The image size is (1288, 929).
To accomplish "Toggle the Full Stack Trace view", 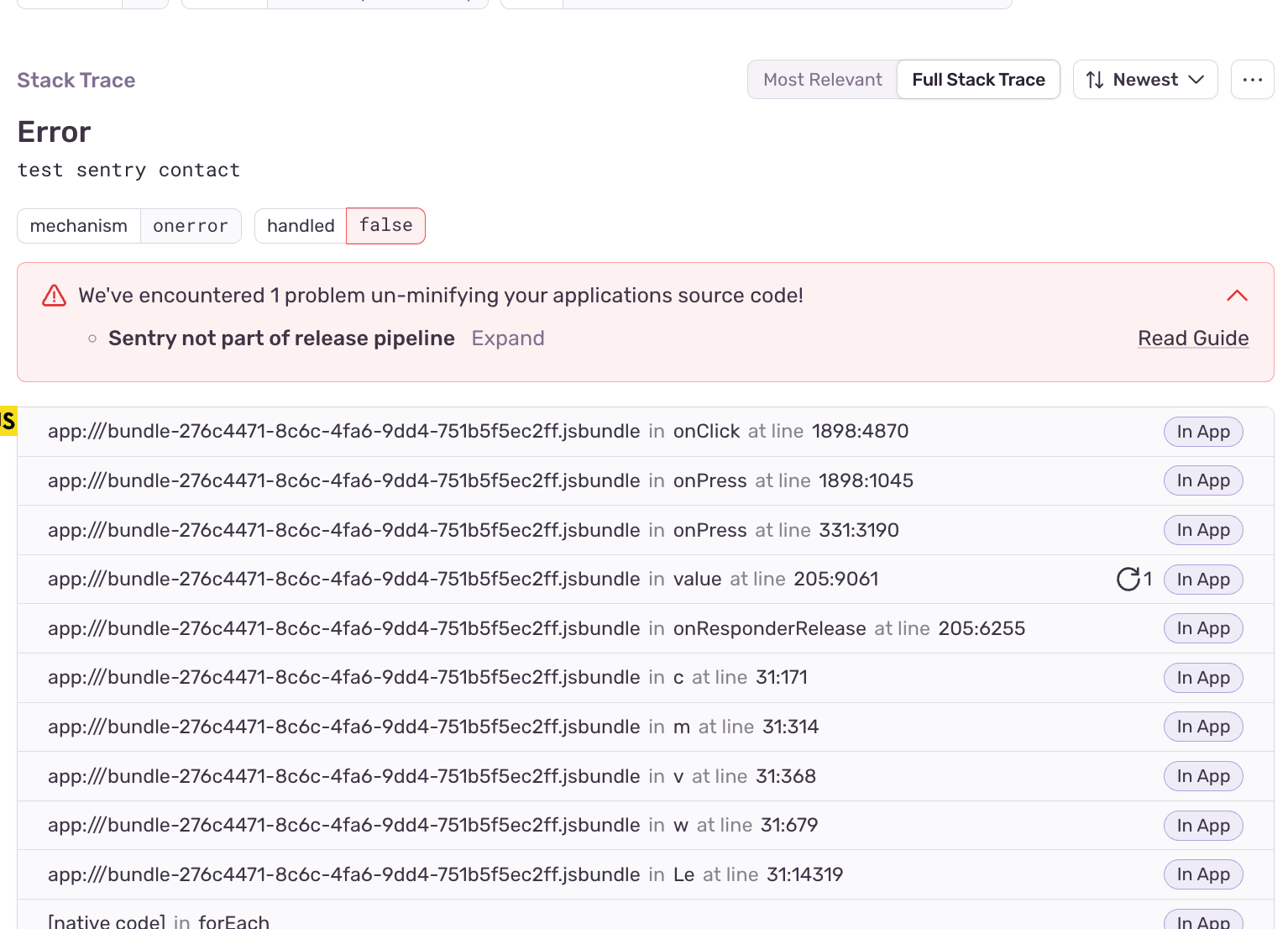I will (978, 79).
